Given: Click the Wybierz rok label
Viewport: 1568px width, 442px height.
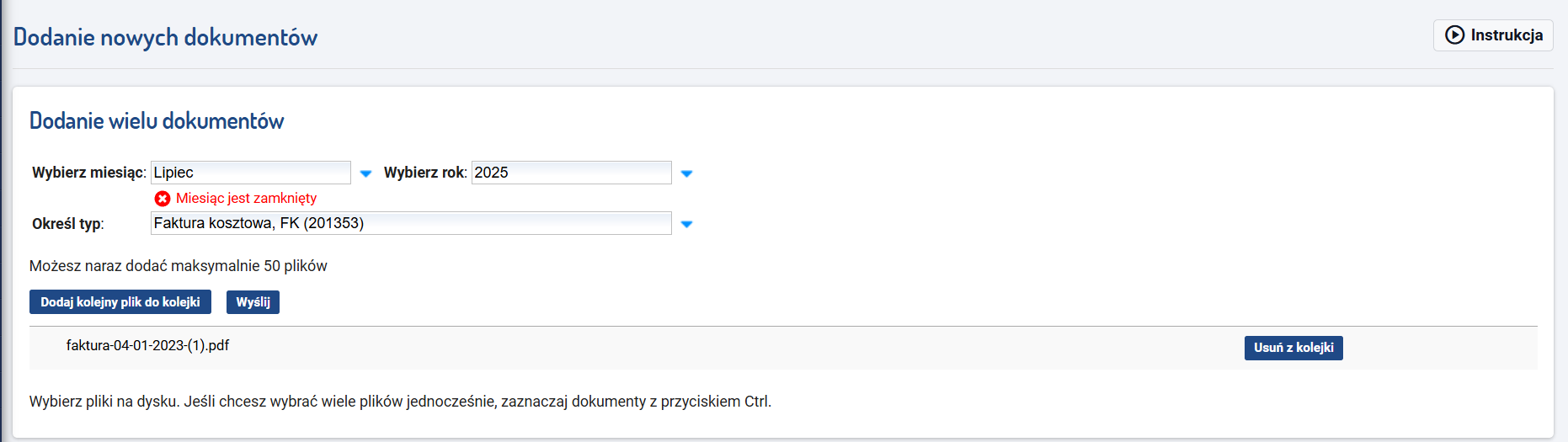Looking at the screenshot, I should click(425, 173).
